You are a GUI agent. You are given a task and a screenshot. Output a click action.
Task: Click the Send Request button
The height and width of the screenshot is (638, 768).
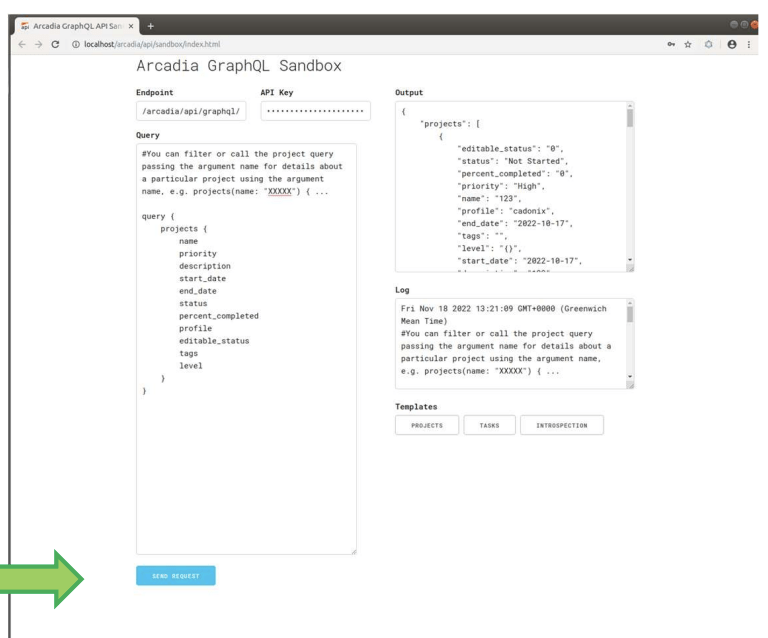(175, 576)
